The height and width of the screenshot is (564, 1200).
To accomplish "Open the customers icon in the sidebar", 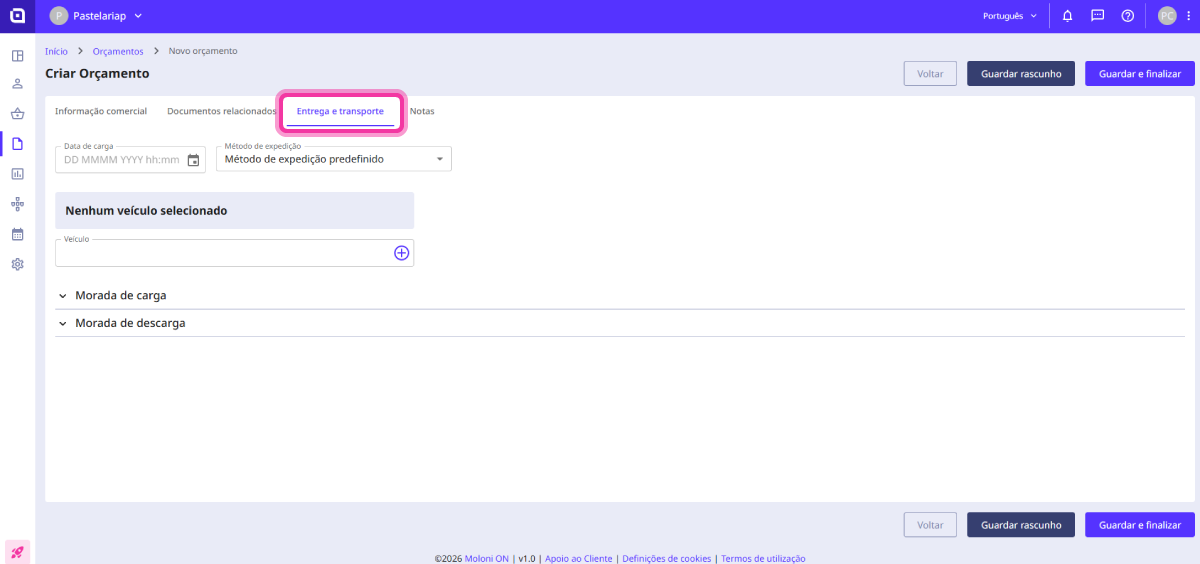I will click(17, 84).
